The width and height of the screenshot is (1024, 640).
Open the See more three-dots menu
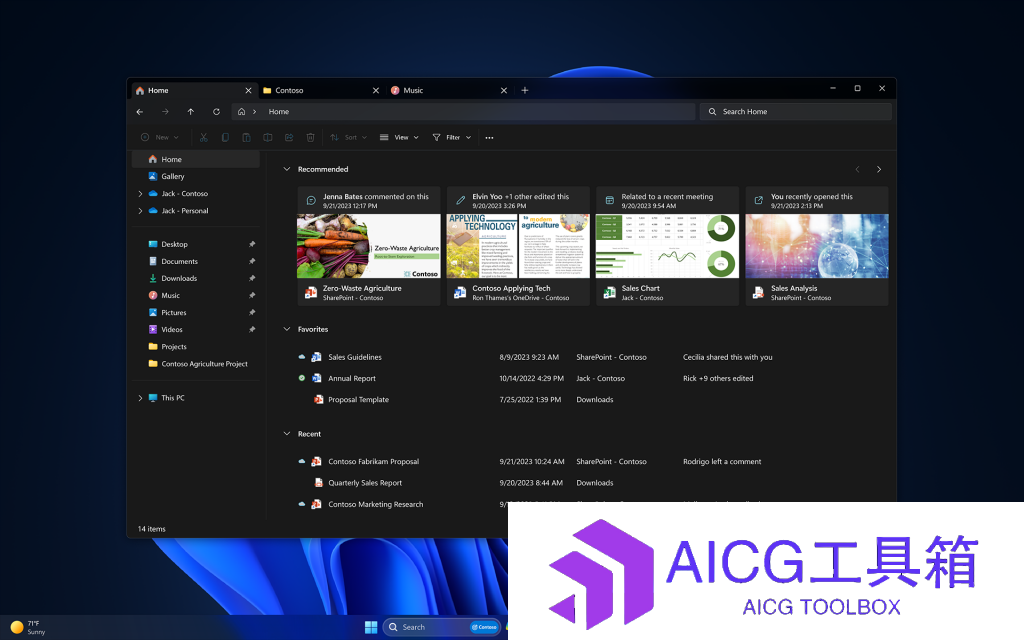click(x=489, y=138)
